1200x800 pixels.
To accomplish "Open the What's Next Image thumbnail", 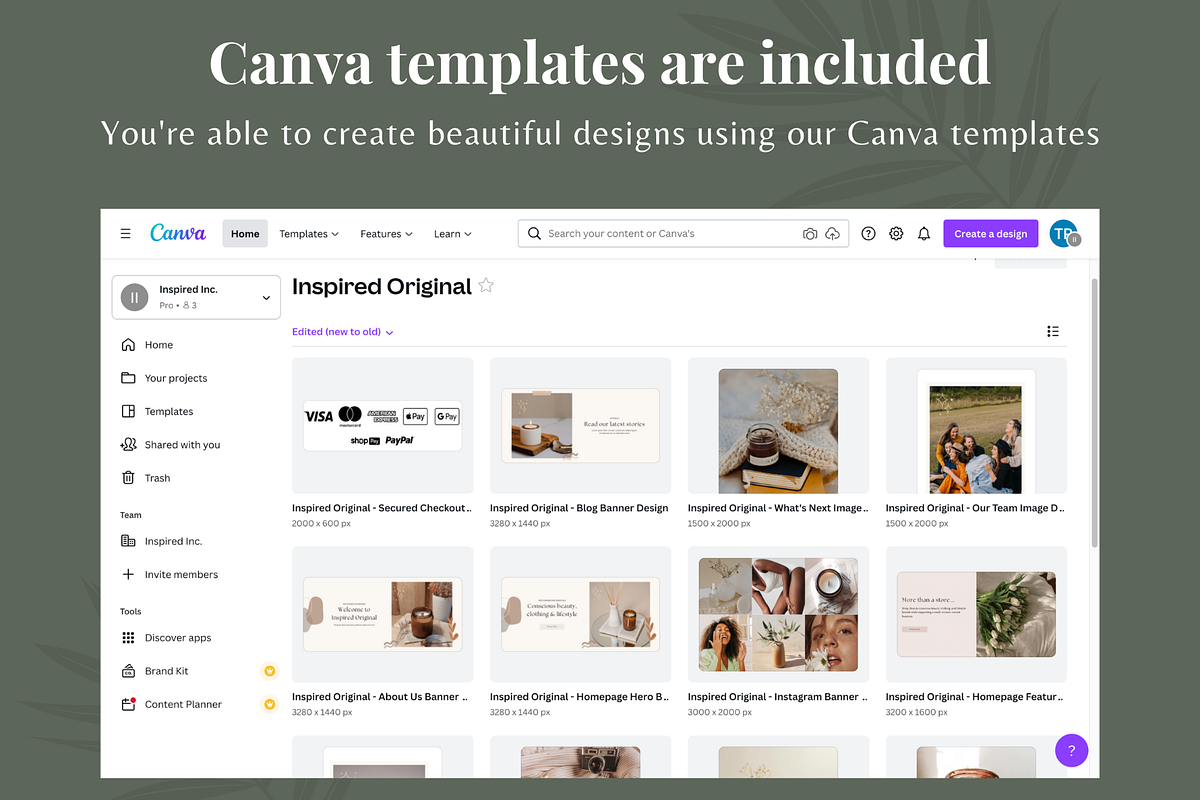I will coord(778,426).
